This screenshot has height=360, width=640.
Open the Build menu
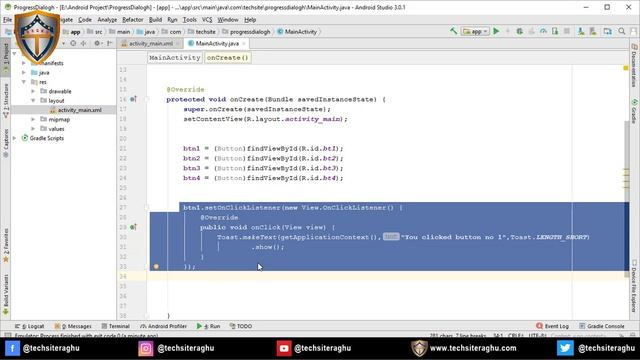155,20
